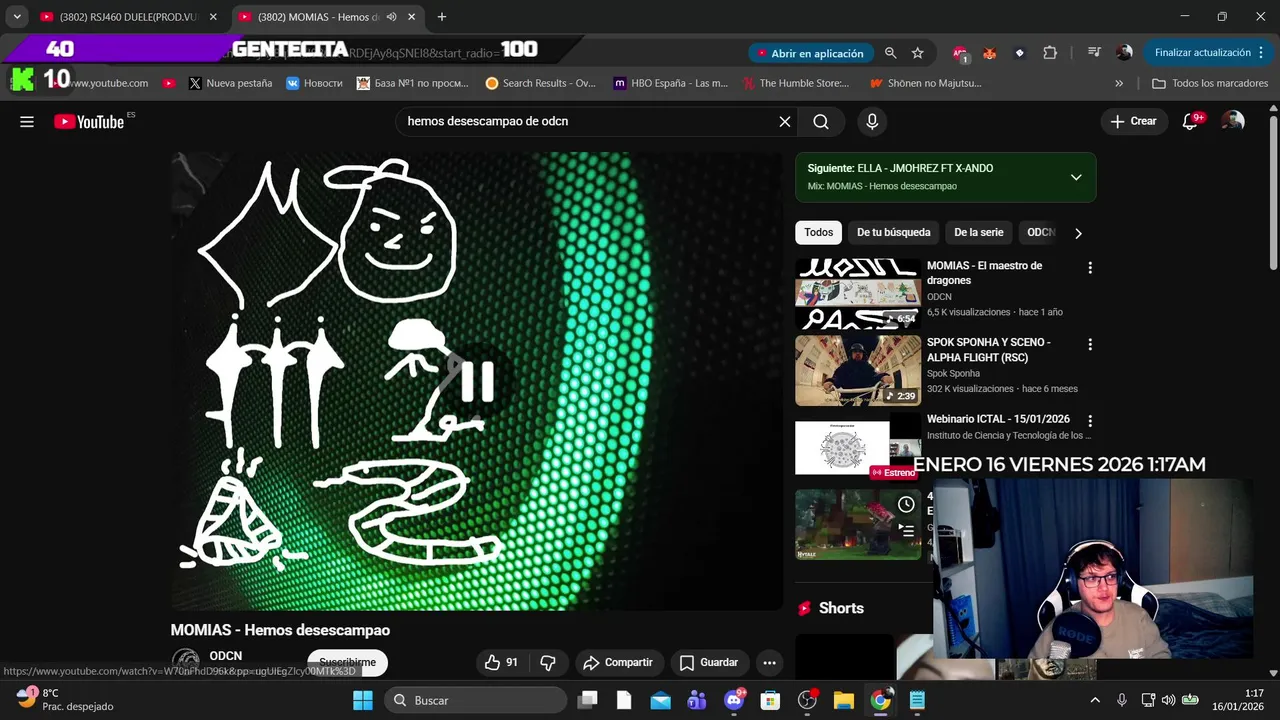Viewport: 1280px width, 720px height.
Task: Show more filter chips with right arrow
Action: 1078,233
